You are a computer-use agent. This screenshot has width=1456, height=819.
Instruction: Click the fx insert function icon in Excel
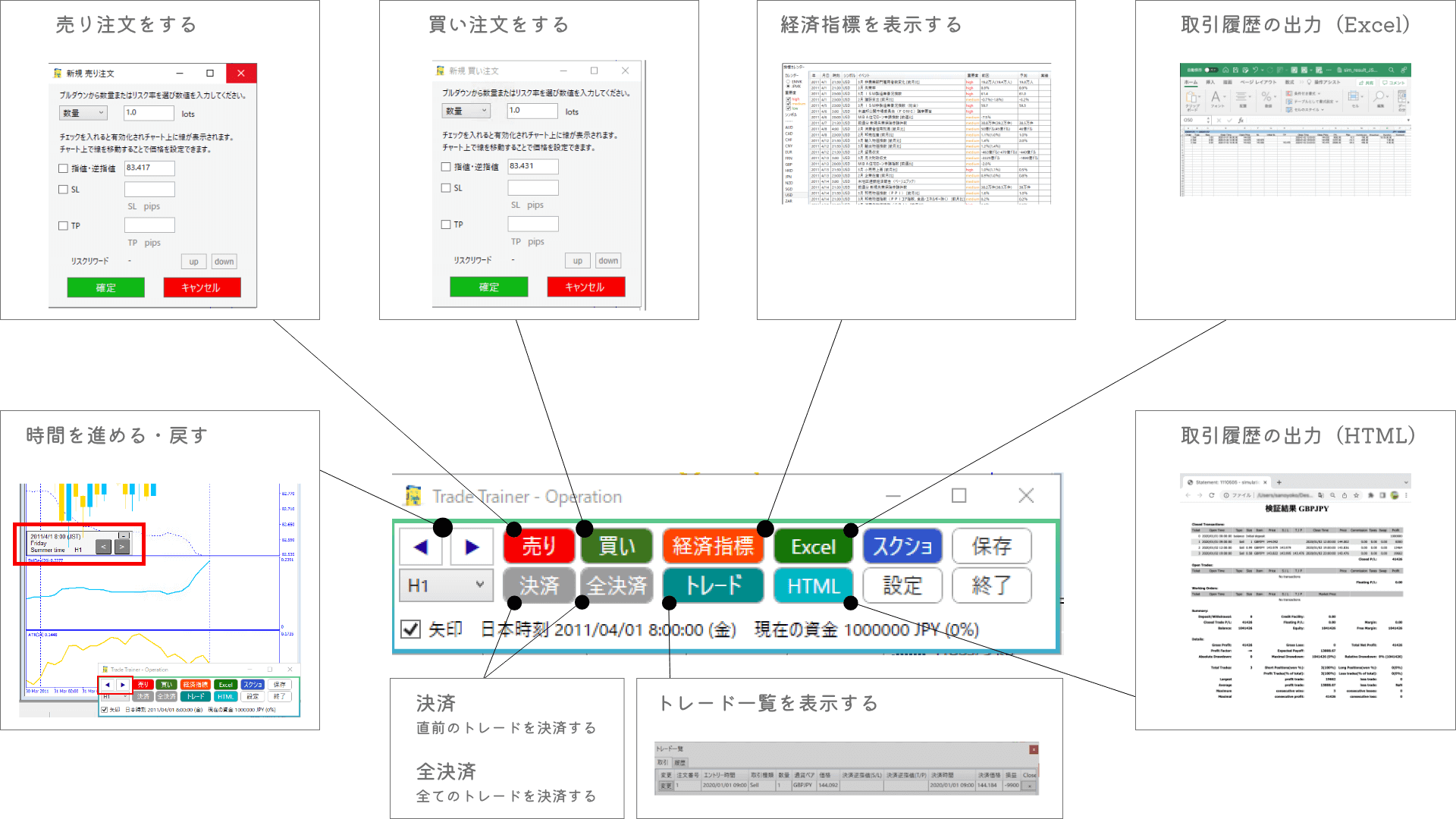[1241, 120]
